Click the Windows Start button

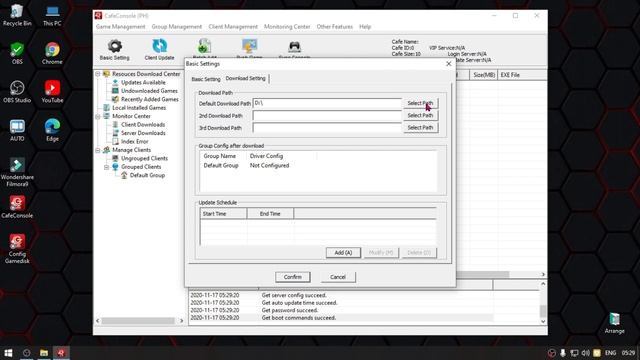(x=8, y=353)
